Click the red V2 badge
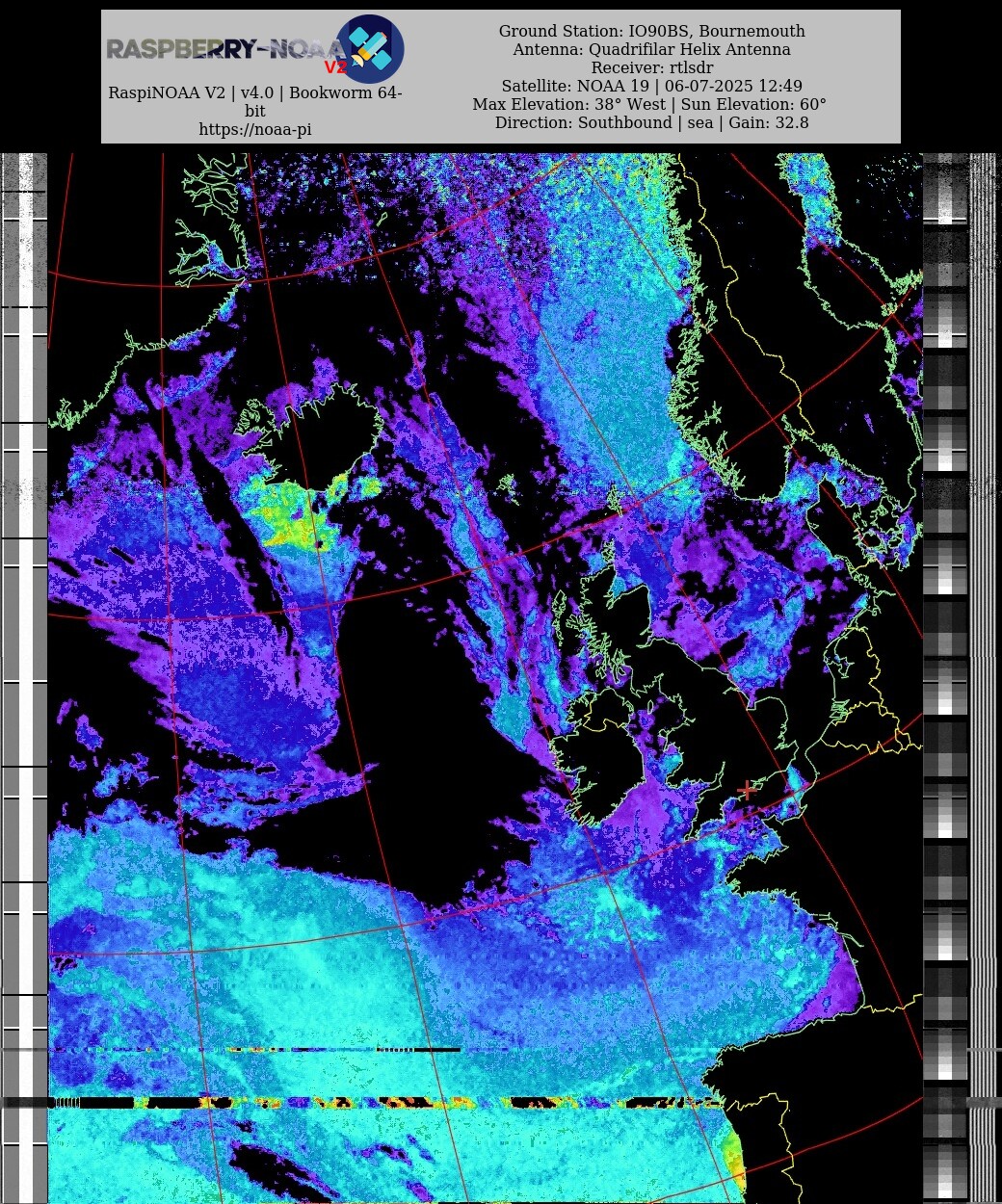The image size is (1002, 1204). [335, 67]
